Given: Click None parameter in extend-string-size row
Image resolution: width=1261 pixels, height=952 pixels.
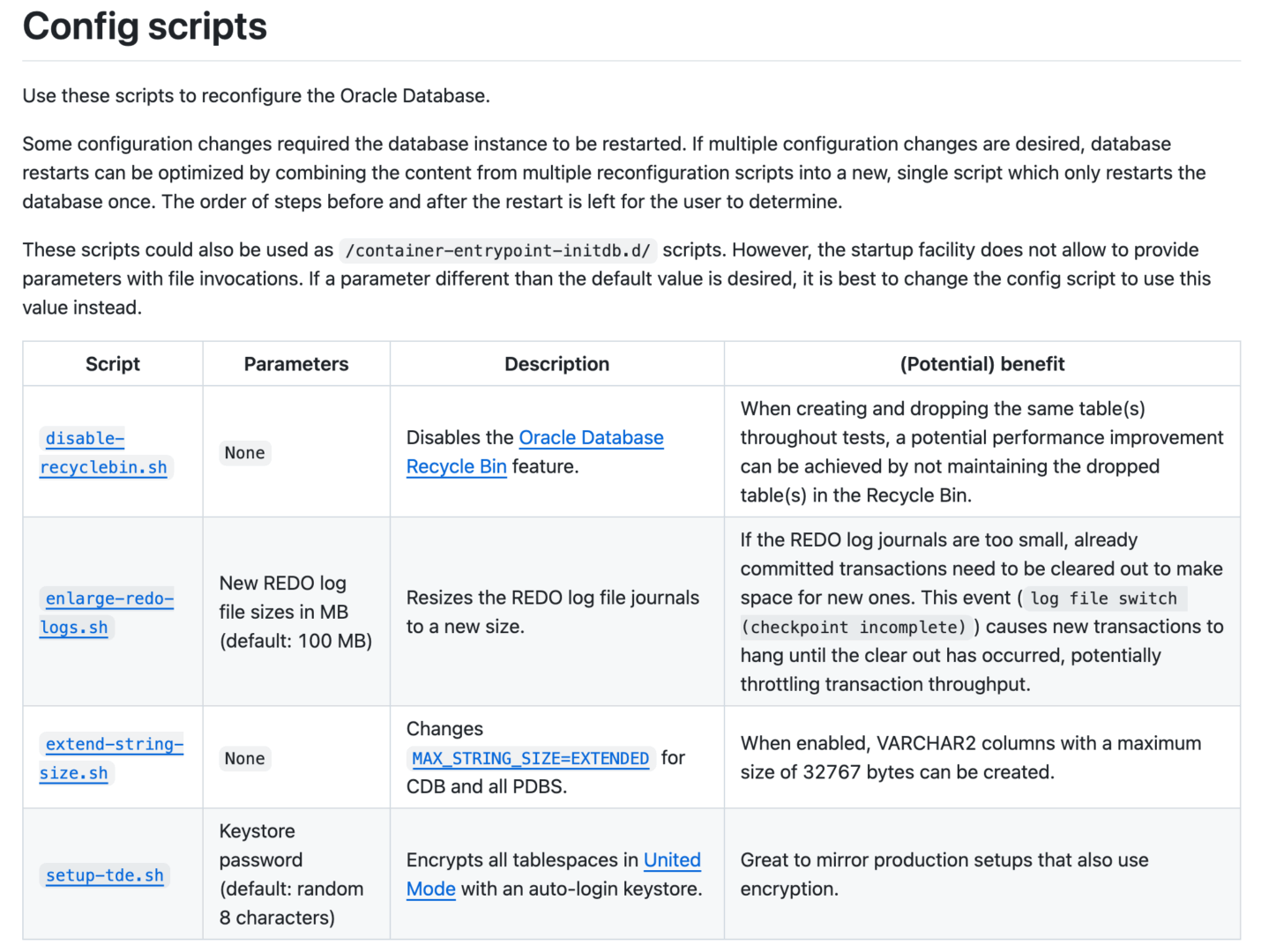Looking at the screenshot, I should tap(244, 759).
